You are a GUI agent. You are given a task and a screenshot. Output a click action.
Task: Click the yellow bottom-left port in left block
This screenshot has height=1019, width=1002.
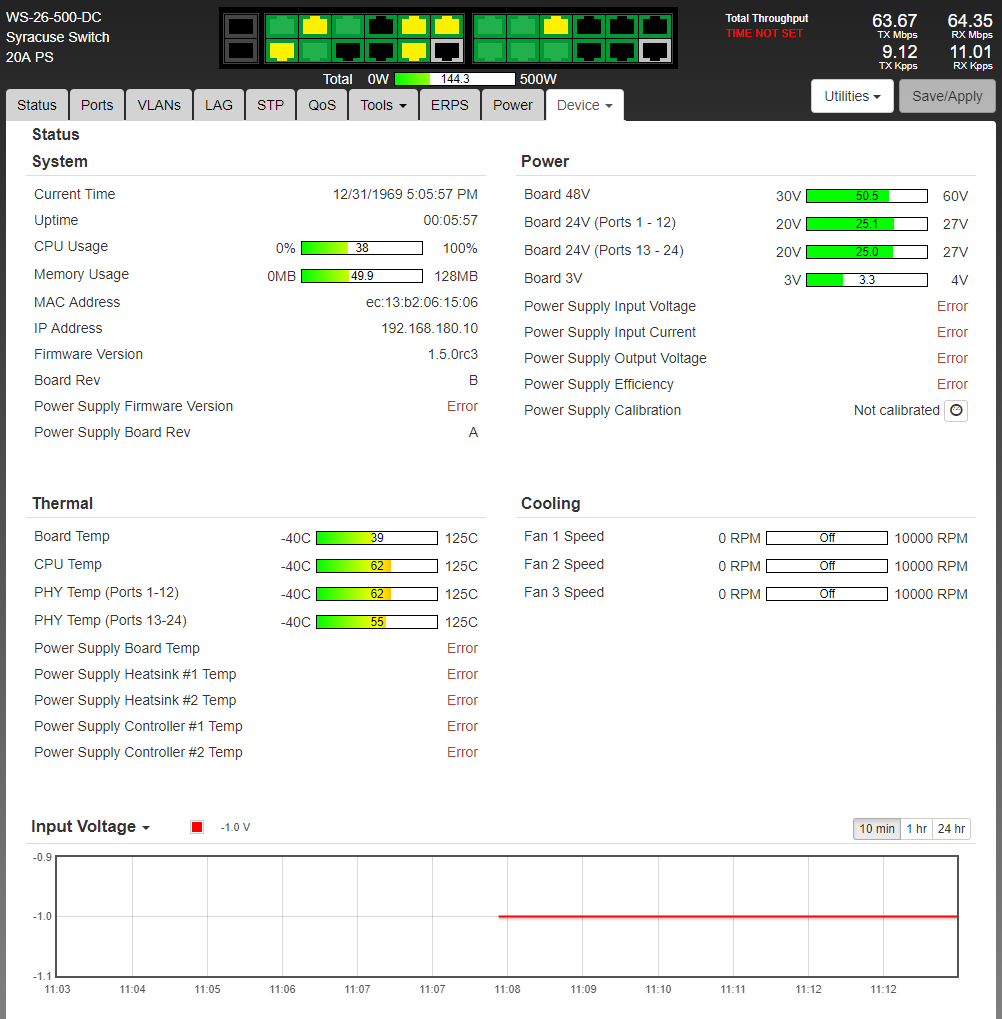(281, 51)
